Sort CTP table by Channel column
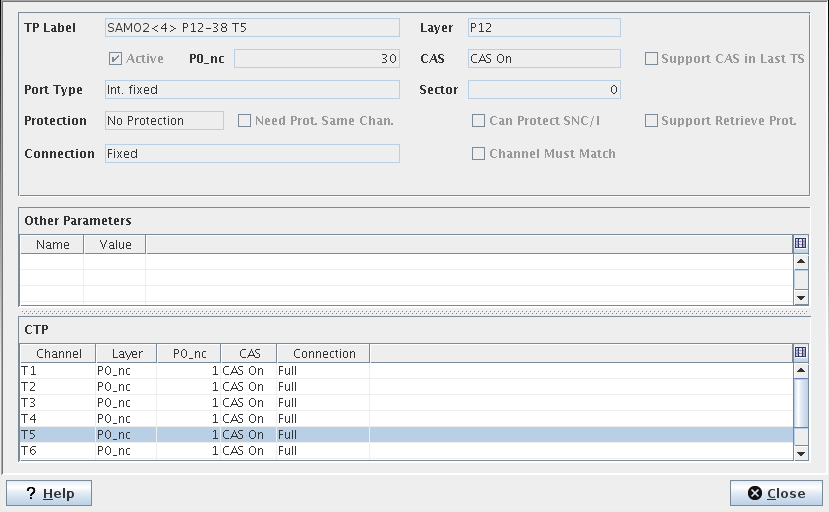The image size is (829, 512). pos(58,353)
